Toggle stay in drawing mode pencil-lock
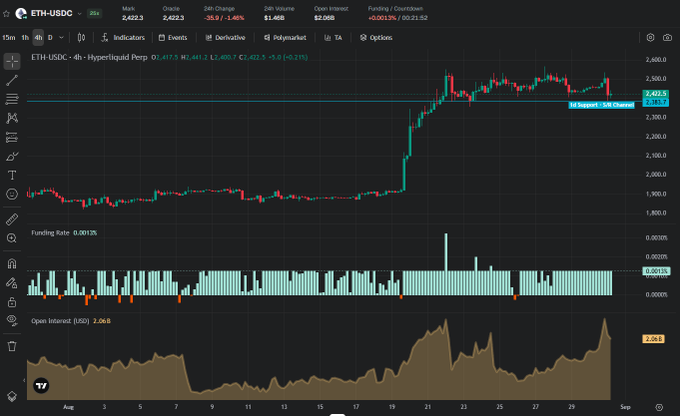The image size is (680, 416). coord(12,283)
